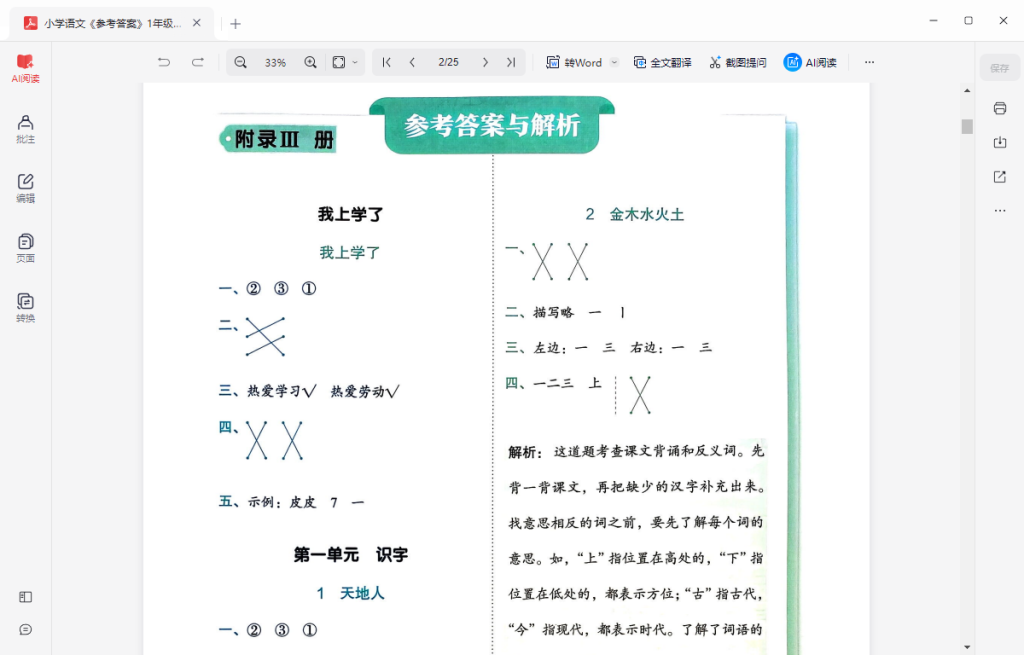1024x655 pixels.
Task: Go to the next page
Action: coord(485,62)
